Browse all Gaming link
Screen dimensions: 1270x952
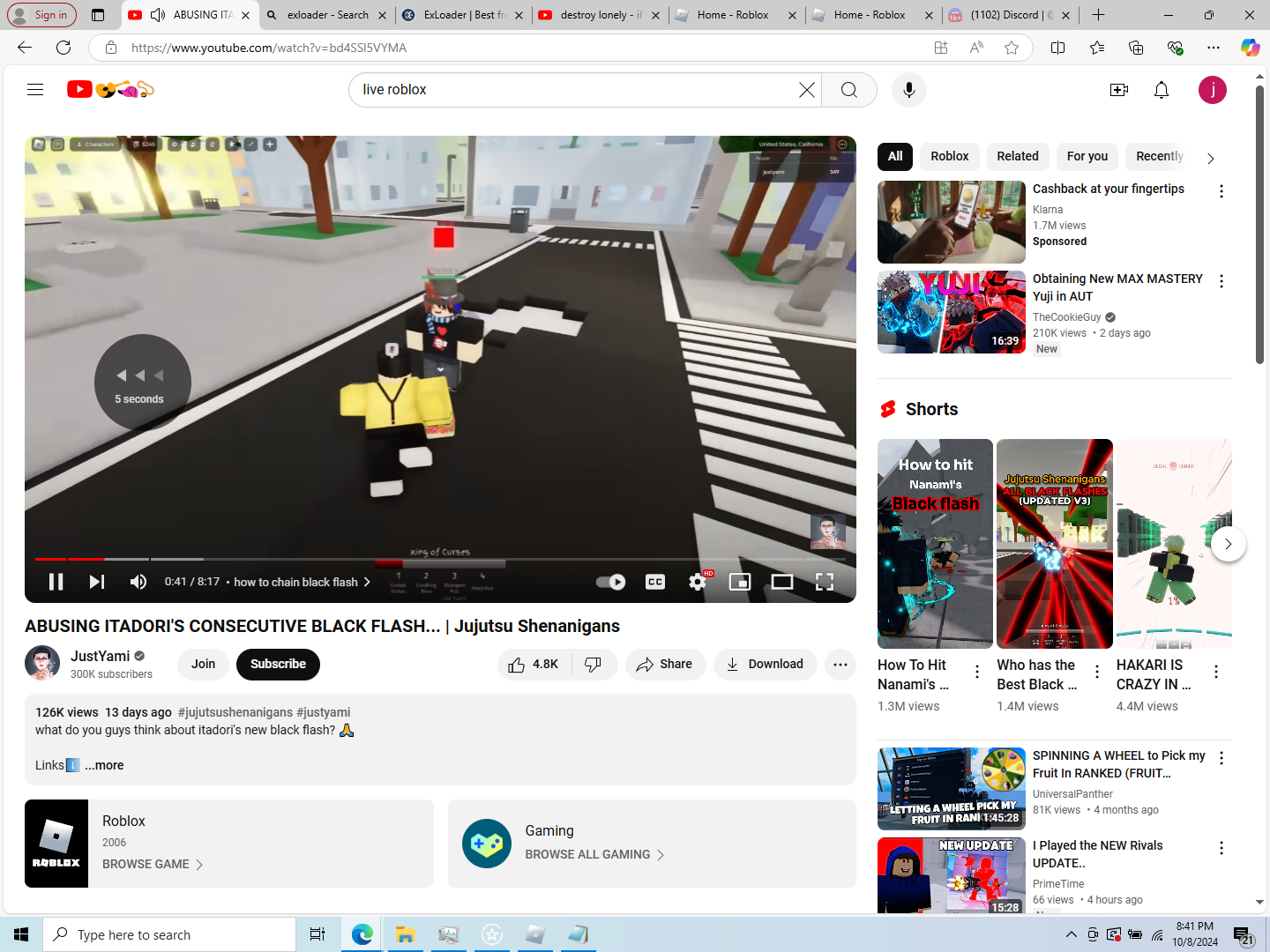[x=594, y=854]
